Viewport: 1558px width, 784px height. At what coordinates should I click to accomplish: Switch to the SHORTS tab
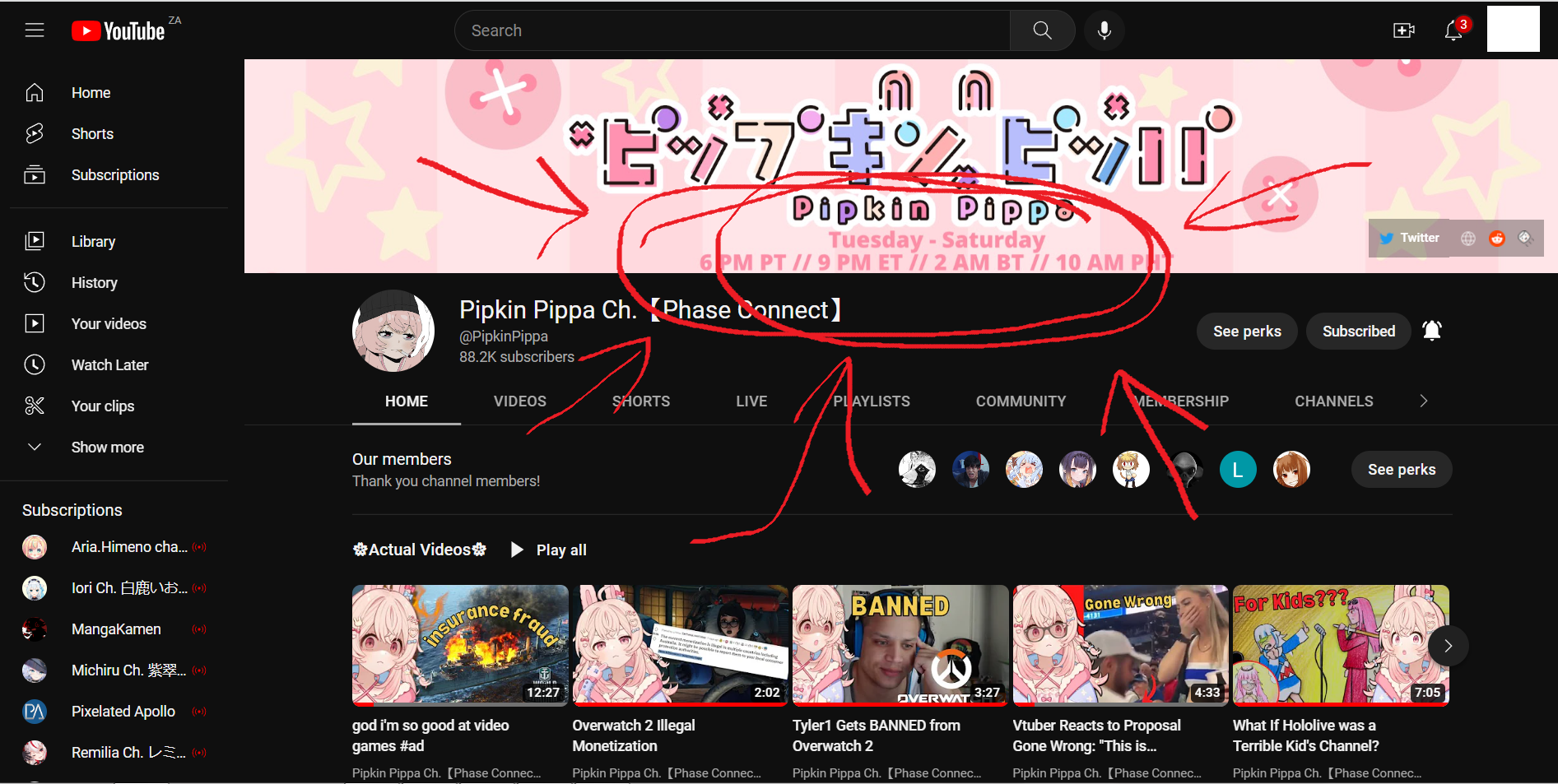pos(641,401)
